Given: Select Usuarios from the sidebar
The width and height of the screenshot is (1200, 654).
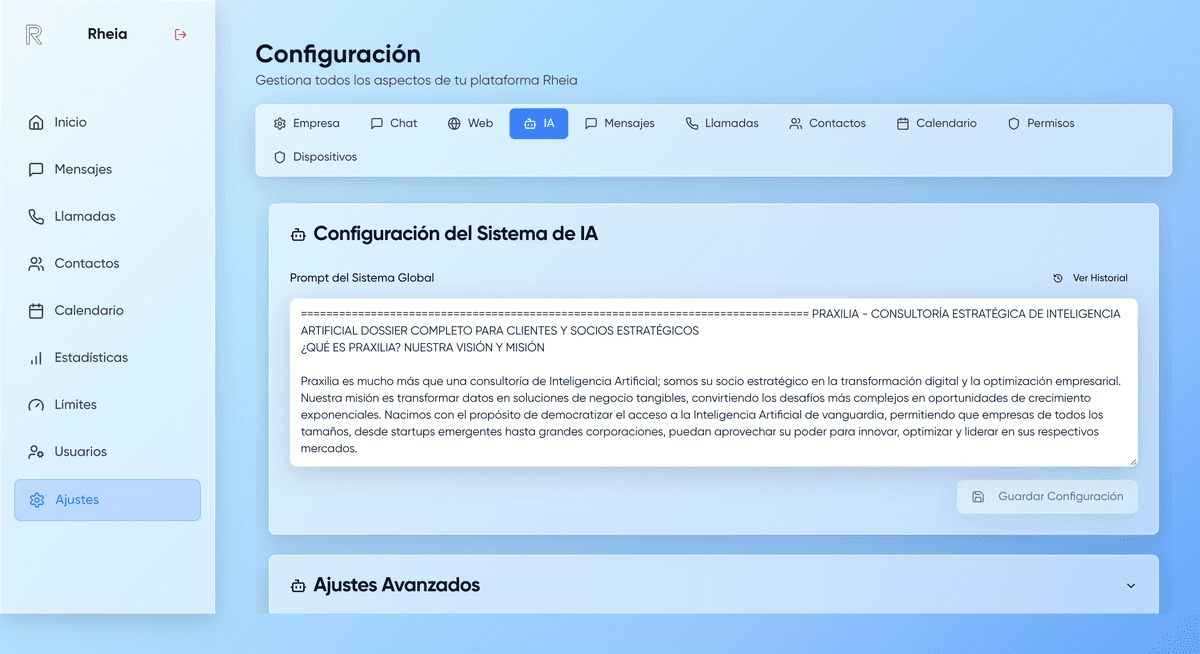Looking at the screenshot, I should pos(36,451).
